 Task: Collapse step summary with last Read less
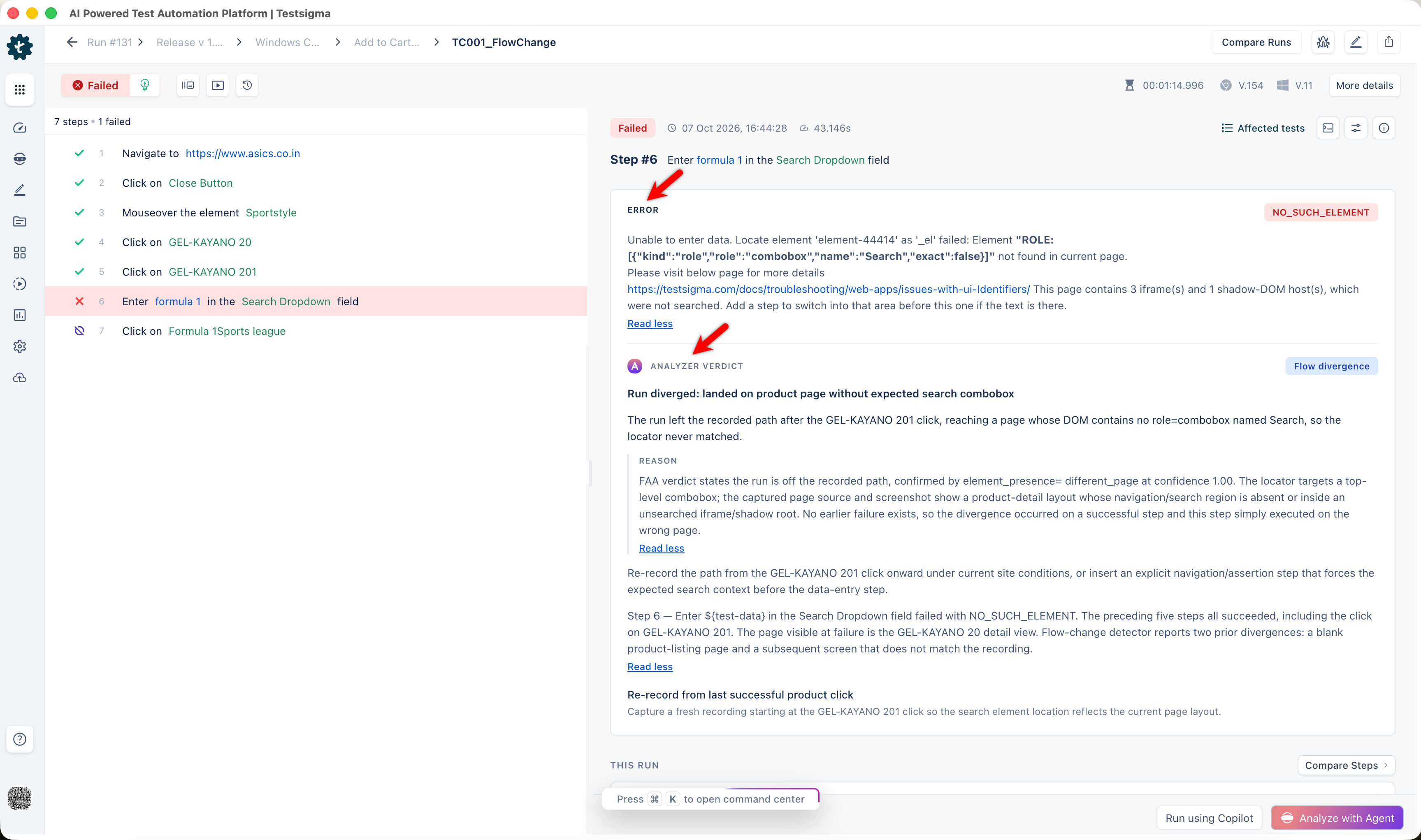pos(650,667)
